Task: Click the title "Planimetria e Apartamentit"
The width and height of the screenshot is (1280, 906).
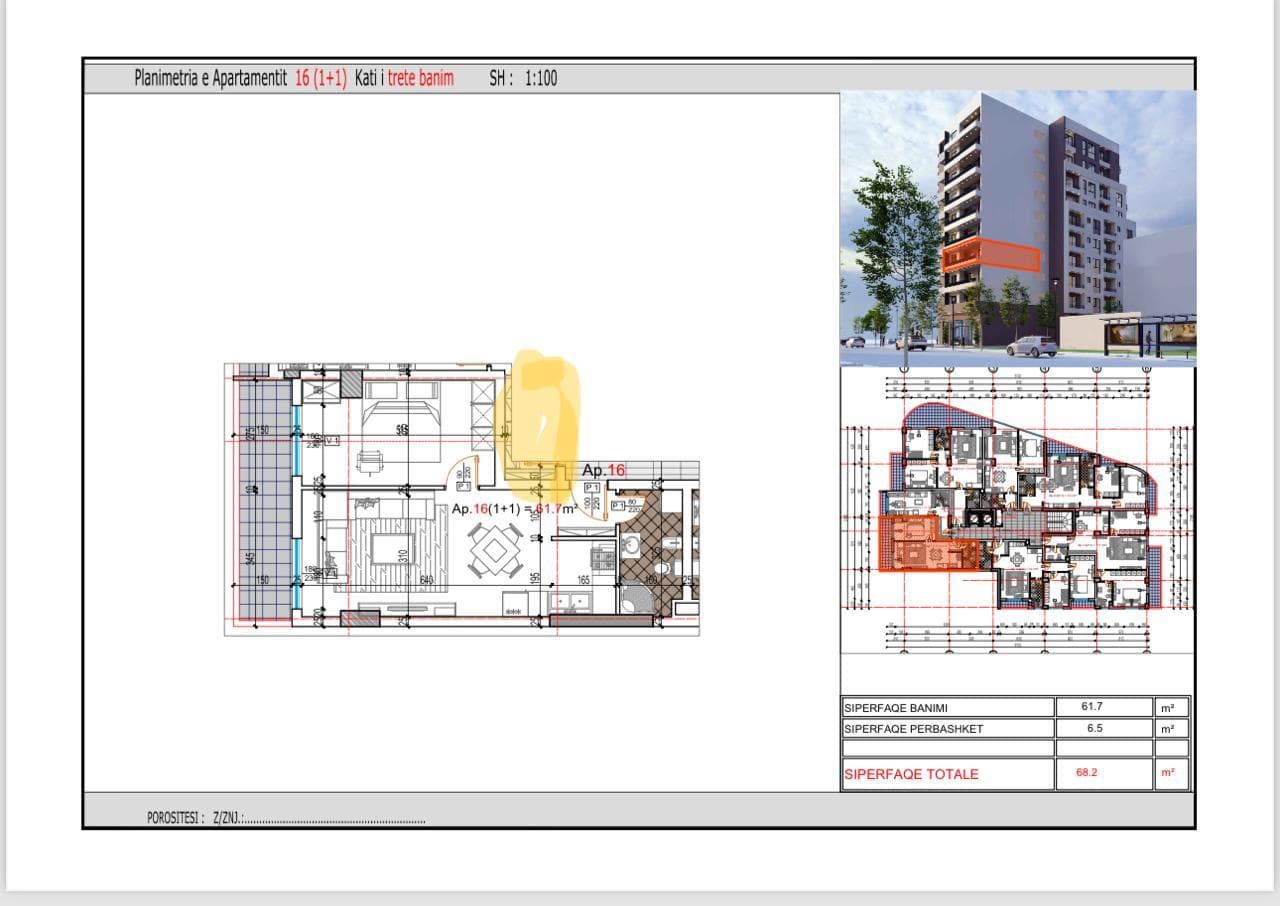Action: point(212,78)
